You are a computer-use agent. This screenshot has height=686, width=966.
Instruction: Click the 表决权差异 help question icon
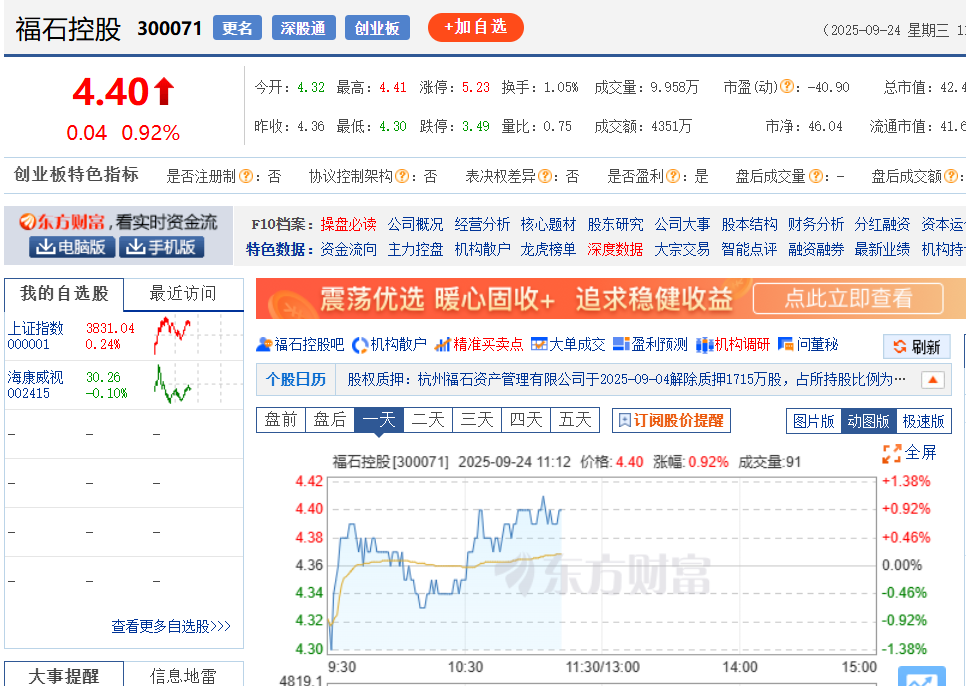(545, 176)
